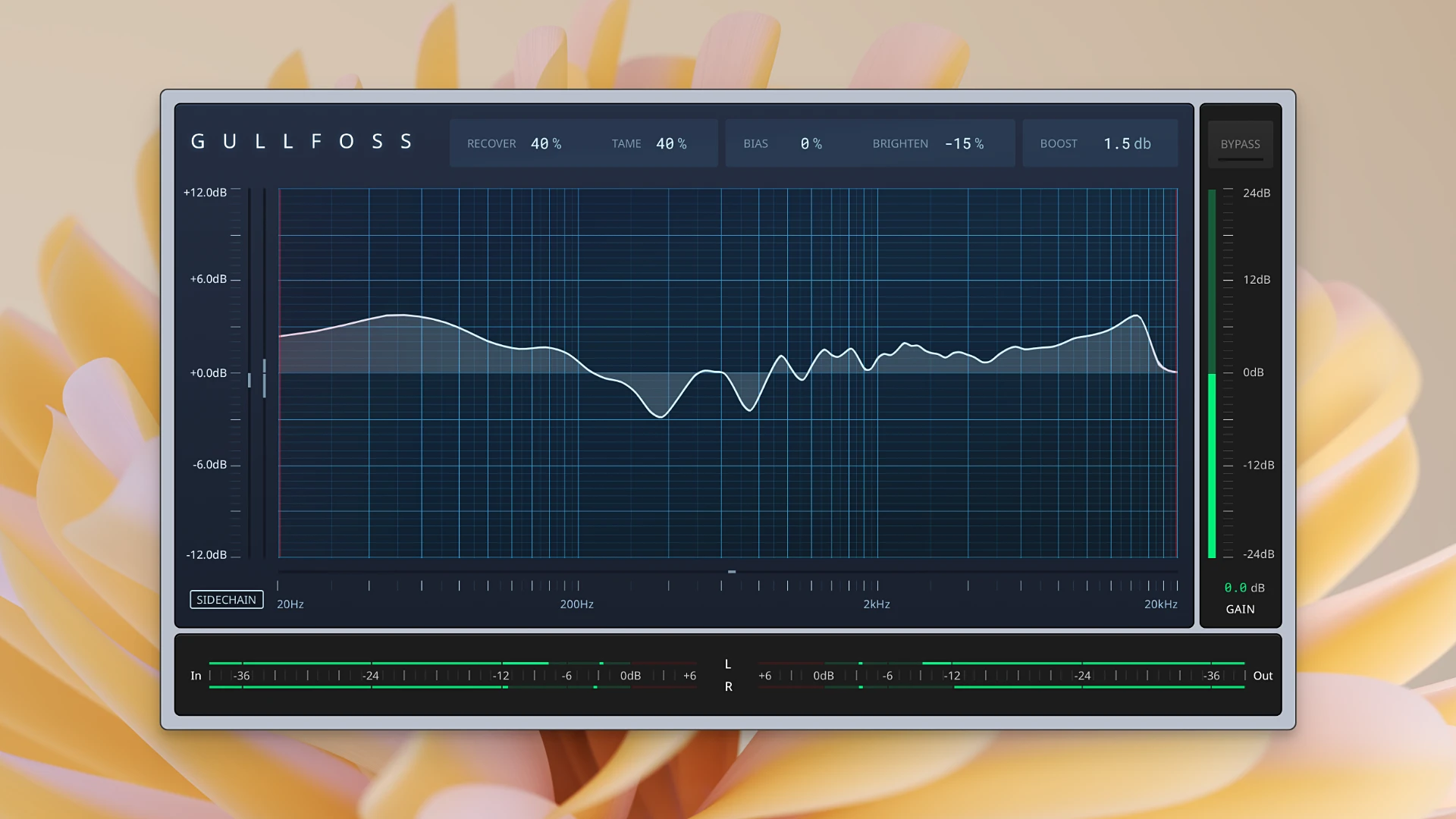The width and height of the screenshot is (1456, 819).
Task: Click the output meter's right channel bar
Action: tap(1001, 687)
